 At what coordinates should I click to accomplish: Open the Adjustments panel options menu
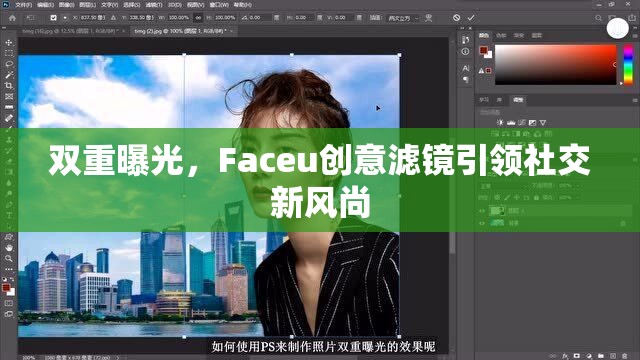coord(635,100)
